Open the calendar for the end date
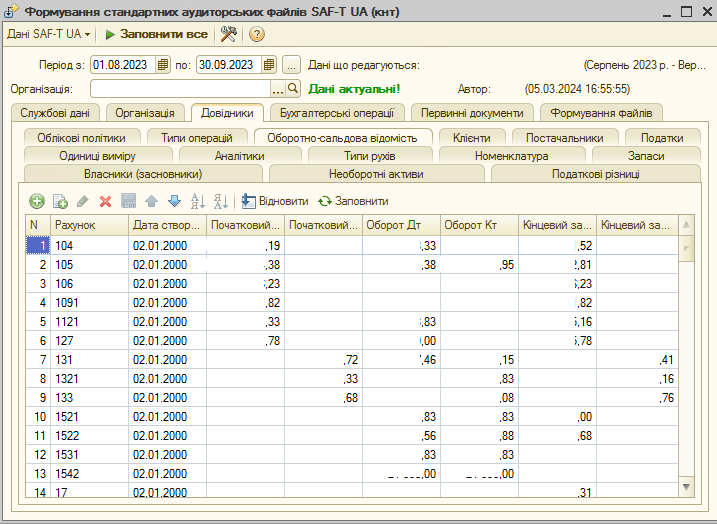This screenshot has width=717, height=524. pyautogui.click(x=269, y=65)
